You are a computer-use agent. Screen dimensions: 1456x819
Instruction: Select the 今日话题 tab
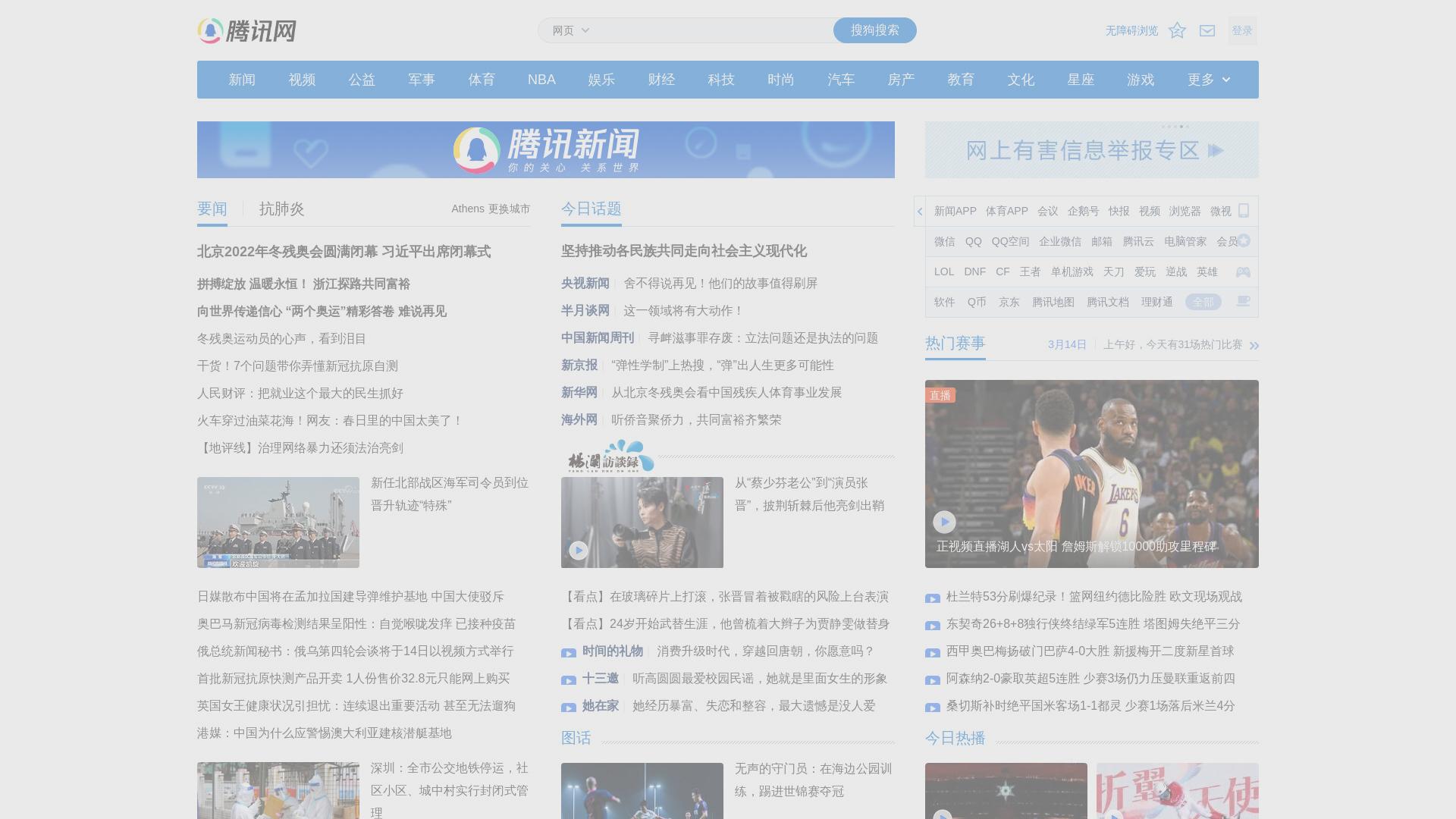[x=591, y=209]
